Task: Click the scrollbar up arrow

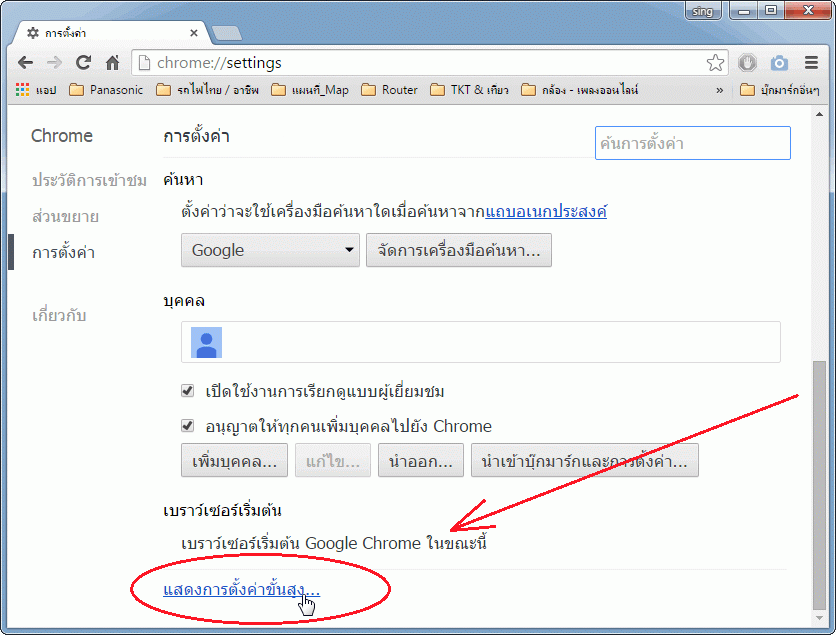Action: tap(819, 114)
